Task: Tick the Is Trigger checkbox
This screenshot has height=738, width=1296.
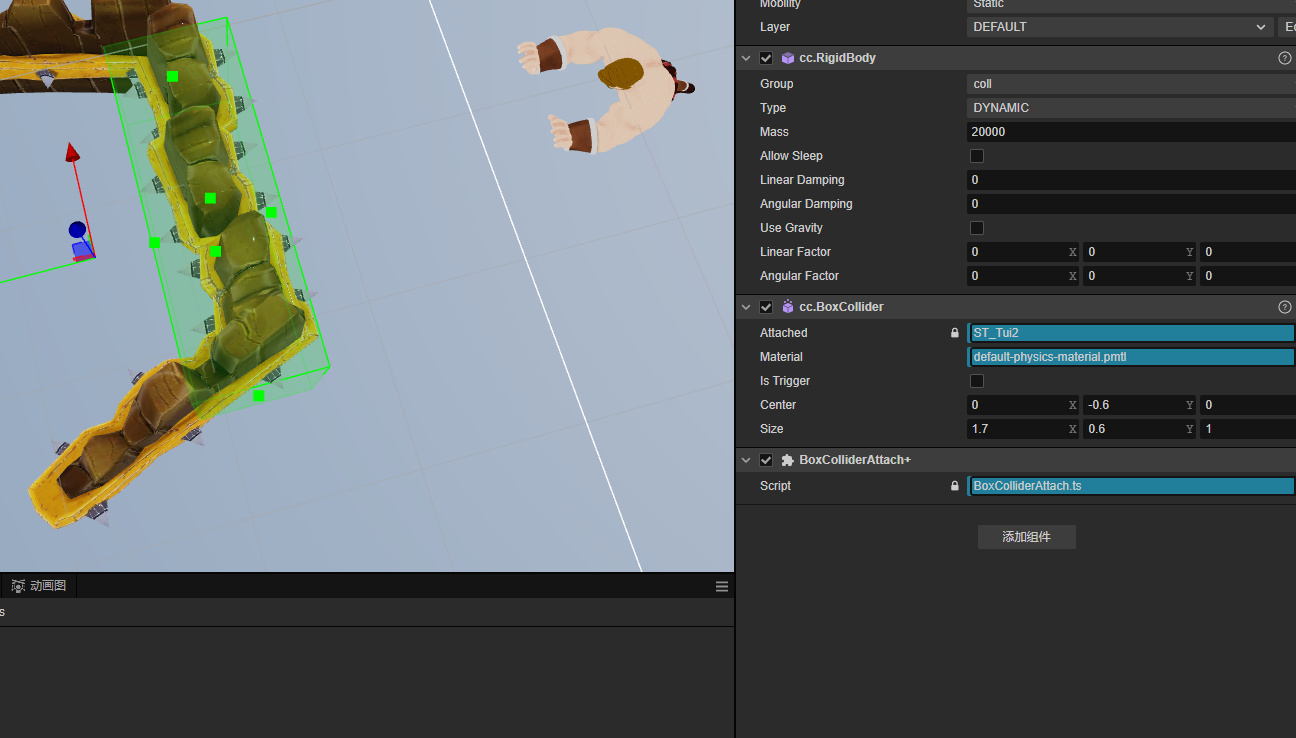Action: 977,381
